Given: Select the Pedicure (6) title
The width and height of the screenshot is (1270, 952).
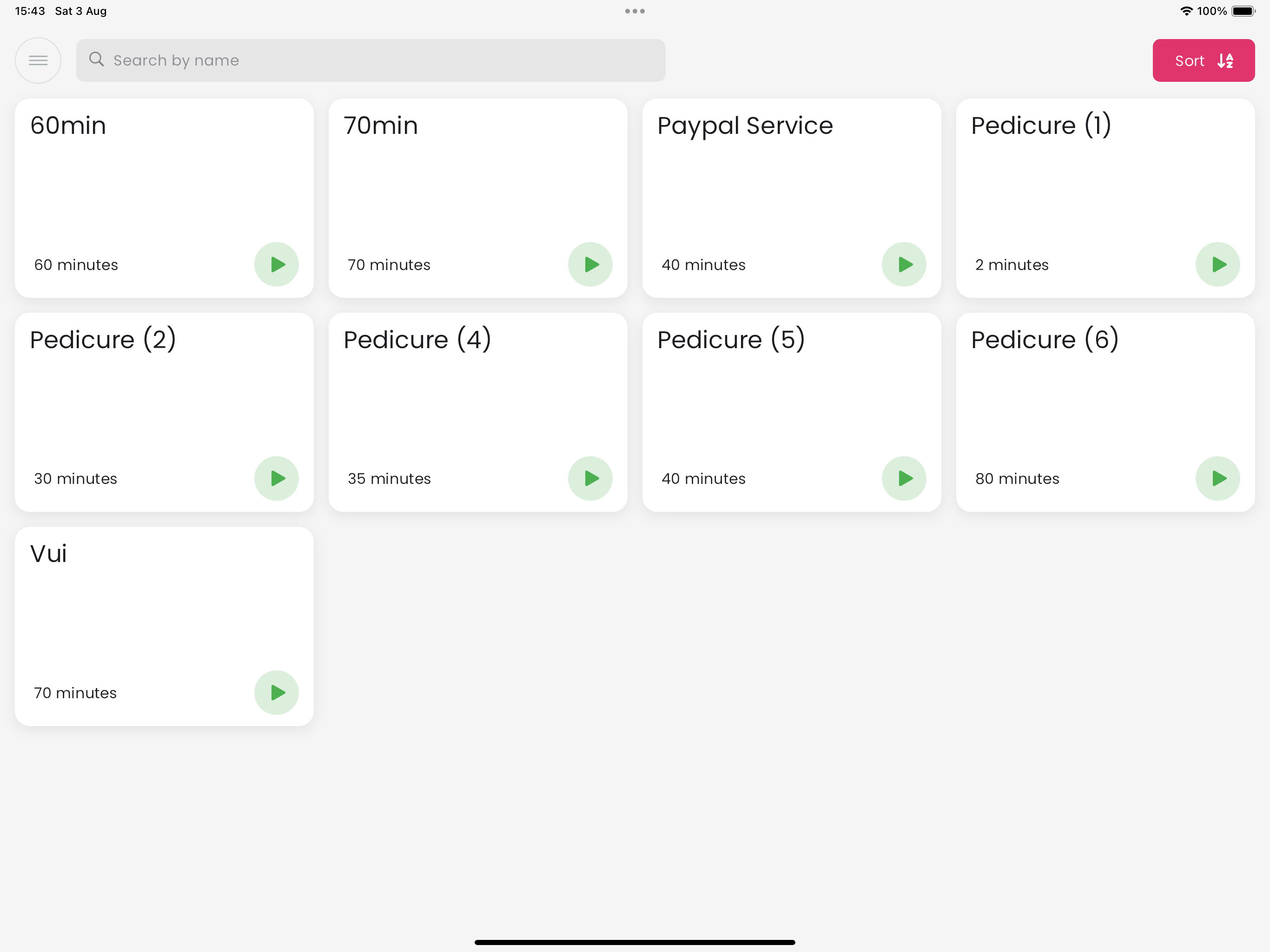Looking at the screenshot, I should pyautogui.click(x=1045, y=340).
